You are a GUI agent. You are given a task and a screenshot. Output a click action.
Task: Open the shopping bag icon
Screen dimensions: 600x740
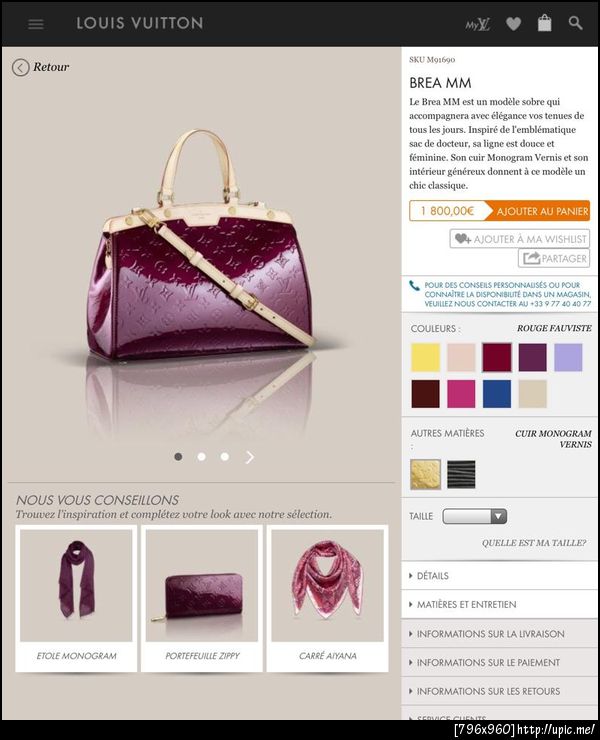pyautogui.click(x=544, y=23)
